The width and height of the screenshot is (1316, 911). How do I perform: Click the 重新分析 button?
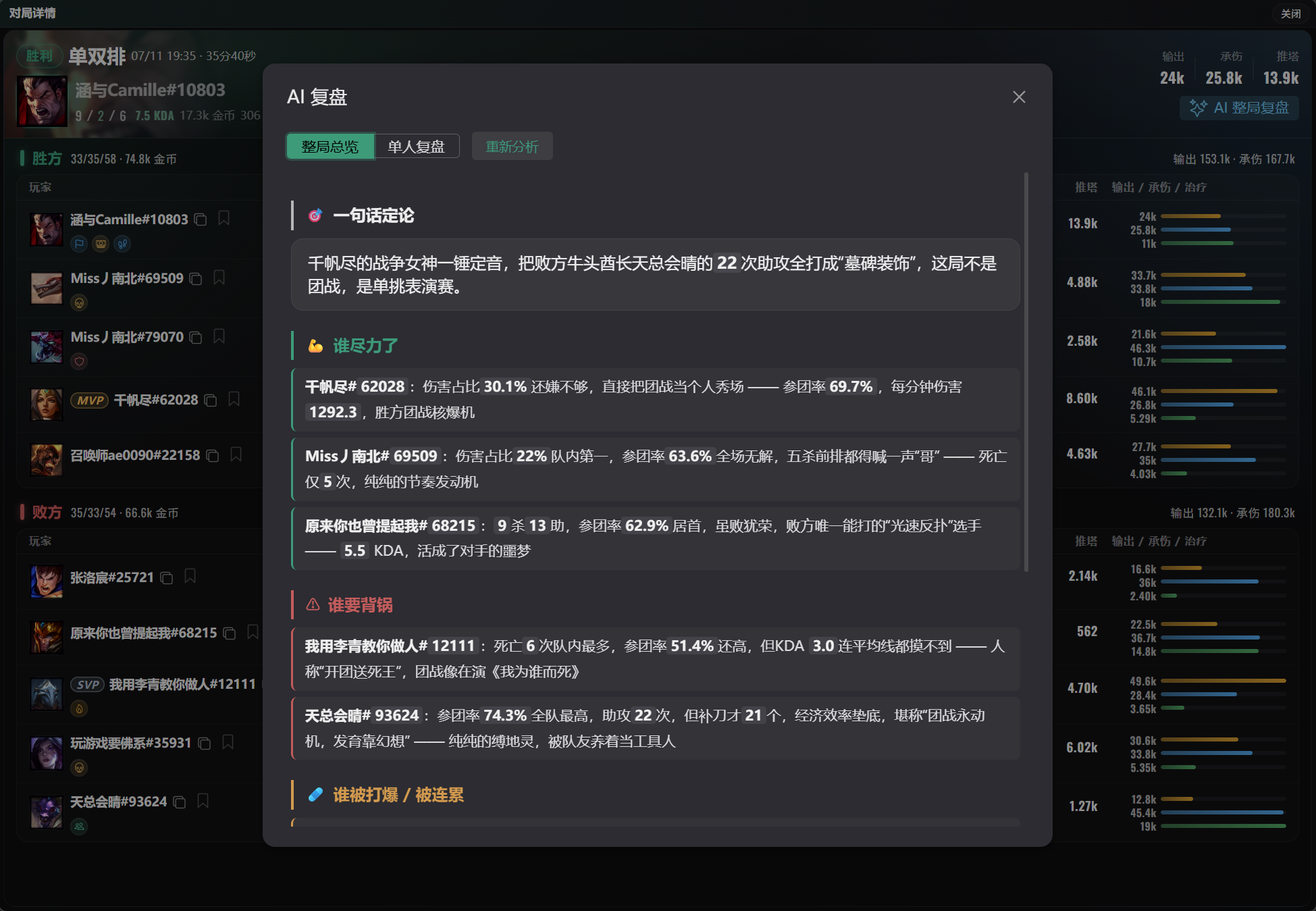[512, 147]
